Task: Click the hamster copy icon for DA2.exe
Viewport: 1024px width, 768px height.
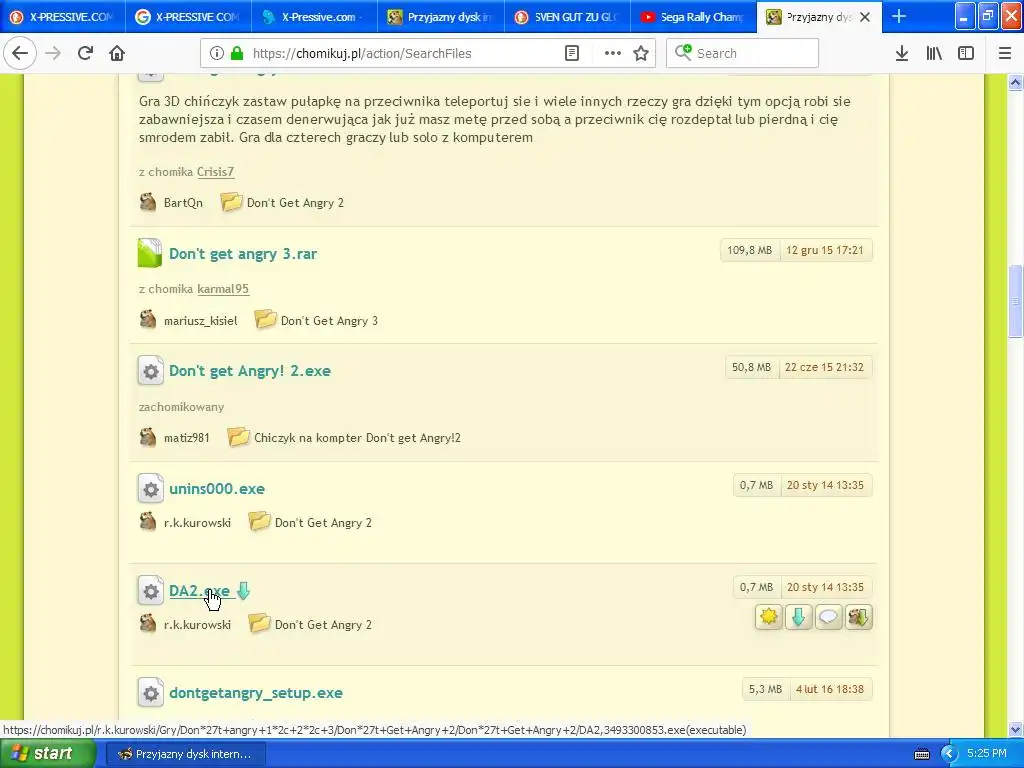Action: coord(858,617)
